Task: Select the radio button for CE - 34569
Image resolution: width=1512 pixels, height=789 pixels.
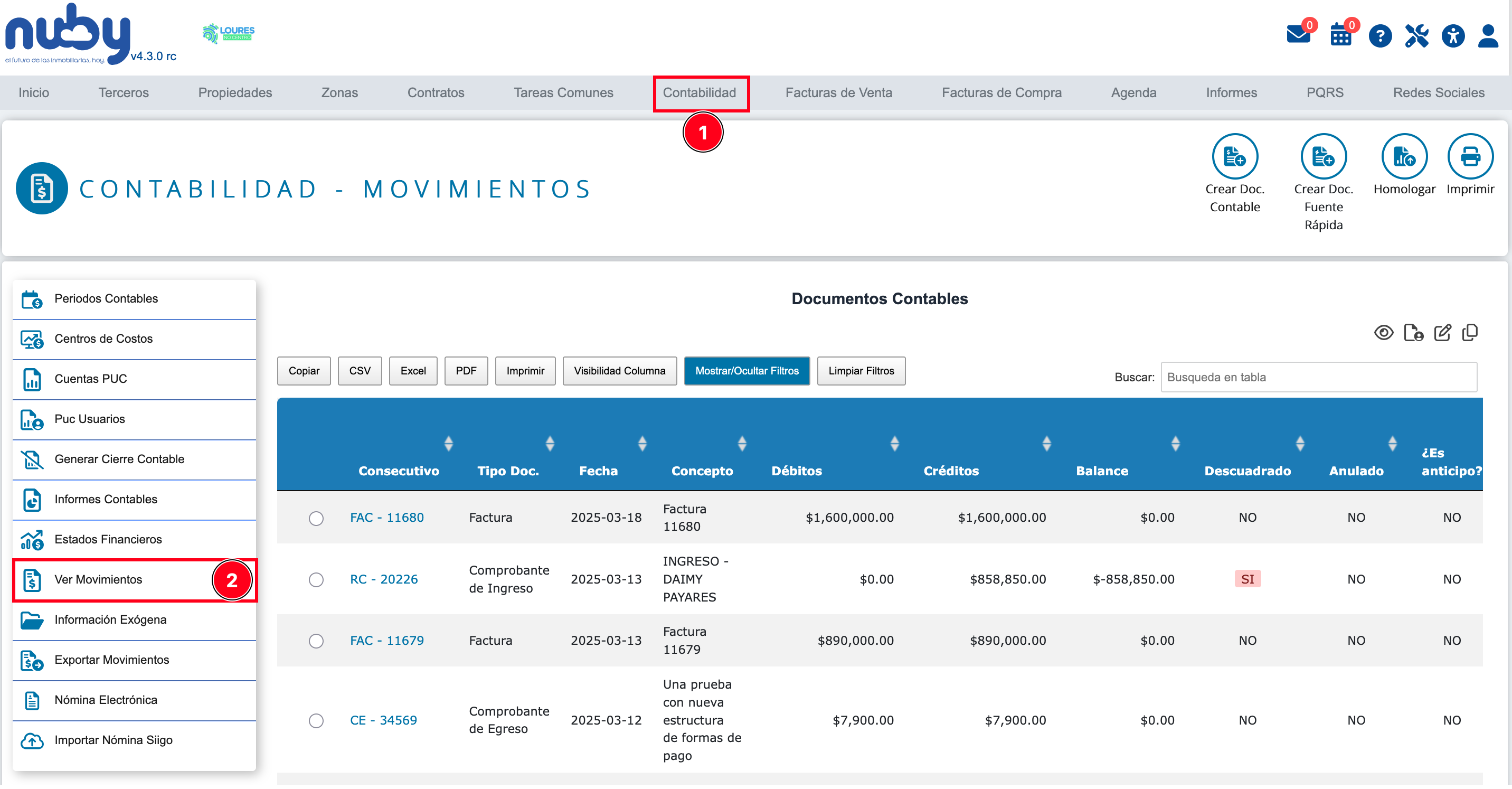Action: click(316, 721)
